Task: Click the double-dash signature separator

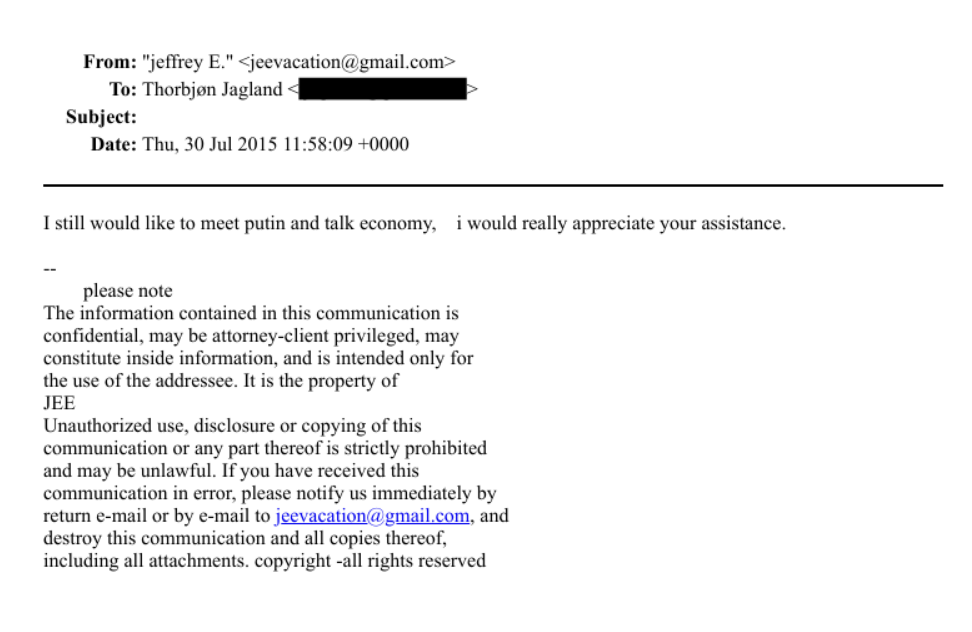Action: coord(48,270)
